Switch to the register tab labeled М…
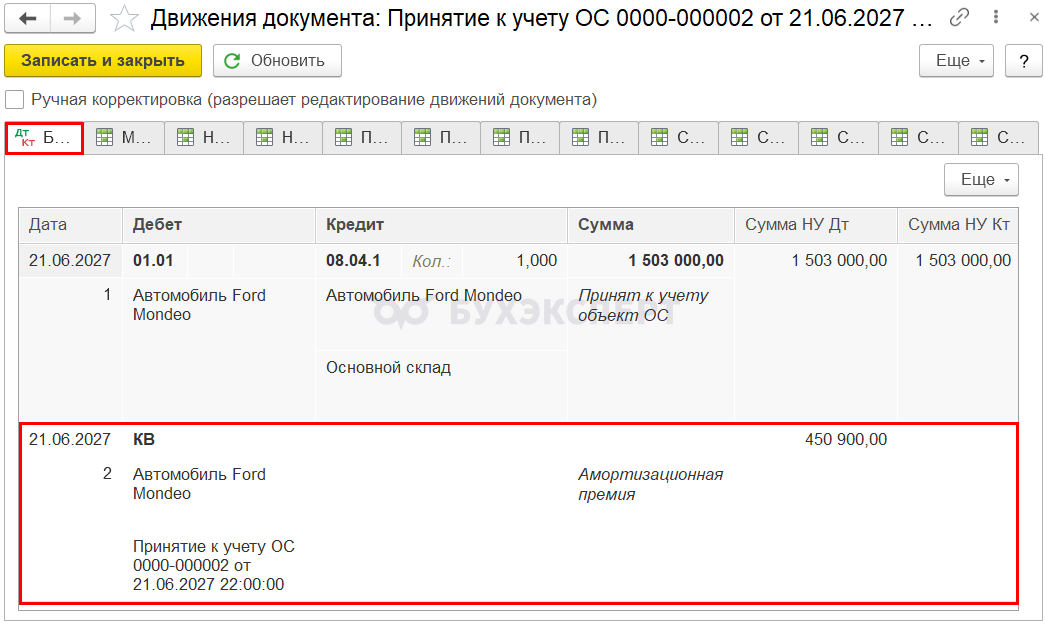The height and width of the screenshot is (624, 1045). (x=124, y=138)
